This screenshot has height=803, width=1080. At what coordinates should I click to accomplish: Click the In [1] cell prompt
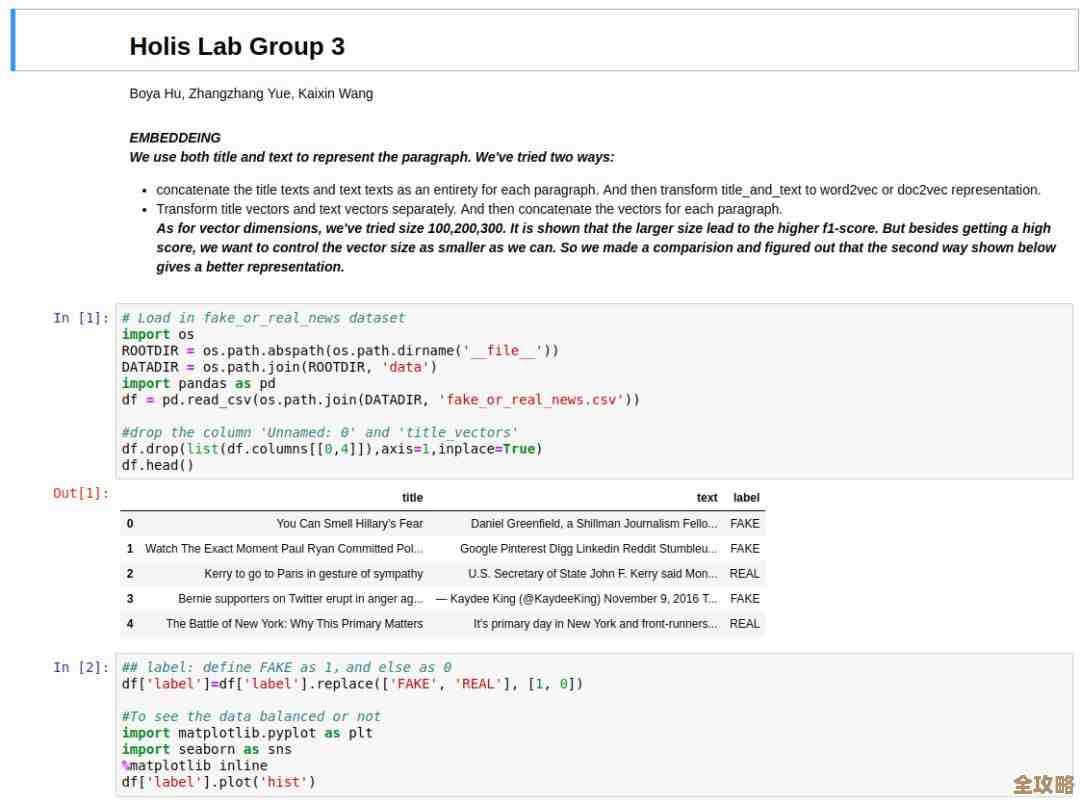click(80, 318)
